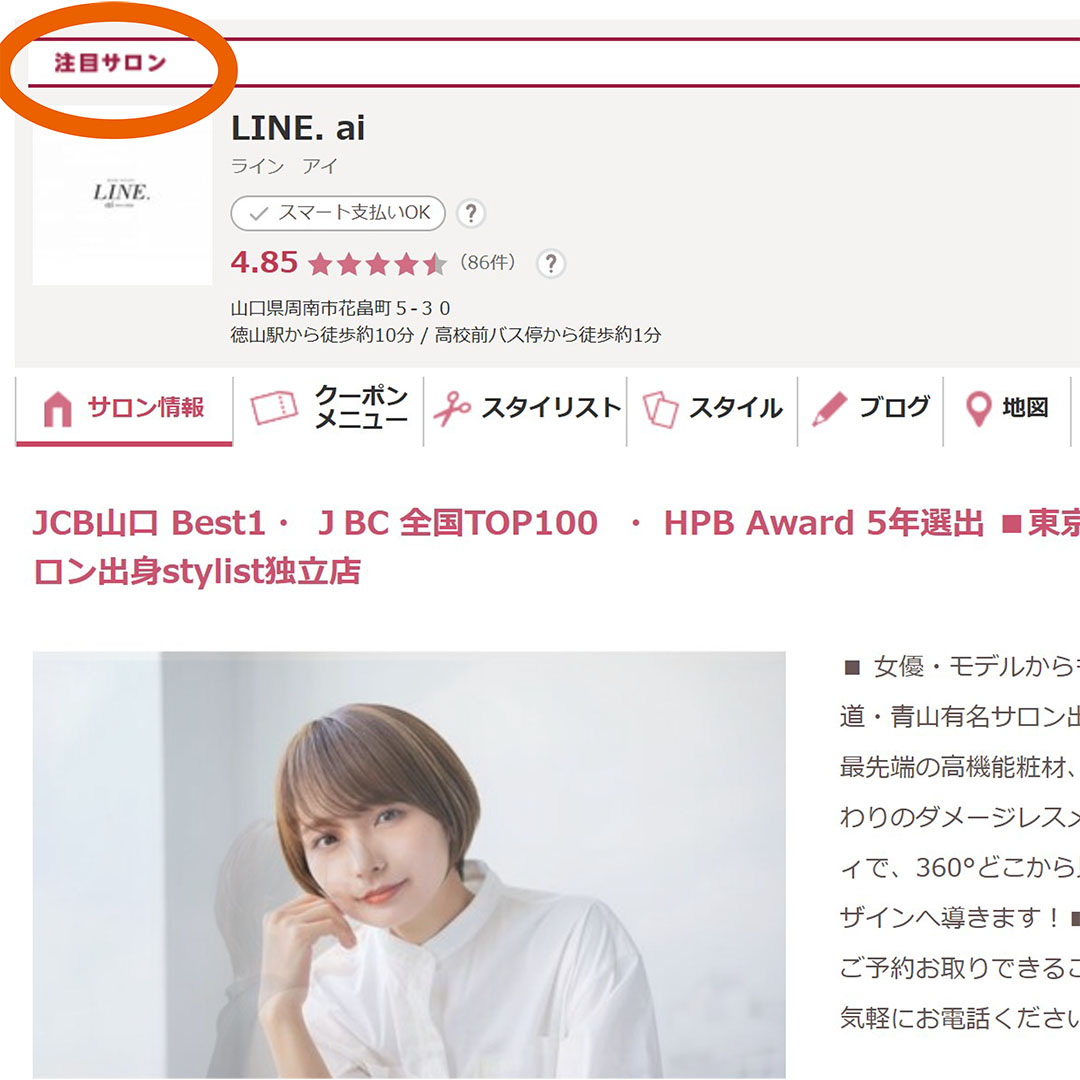Select the スタイル tab

point(735,408)
